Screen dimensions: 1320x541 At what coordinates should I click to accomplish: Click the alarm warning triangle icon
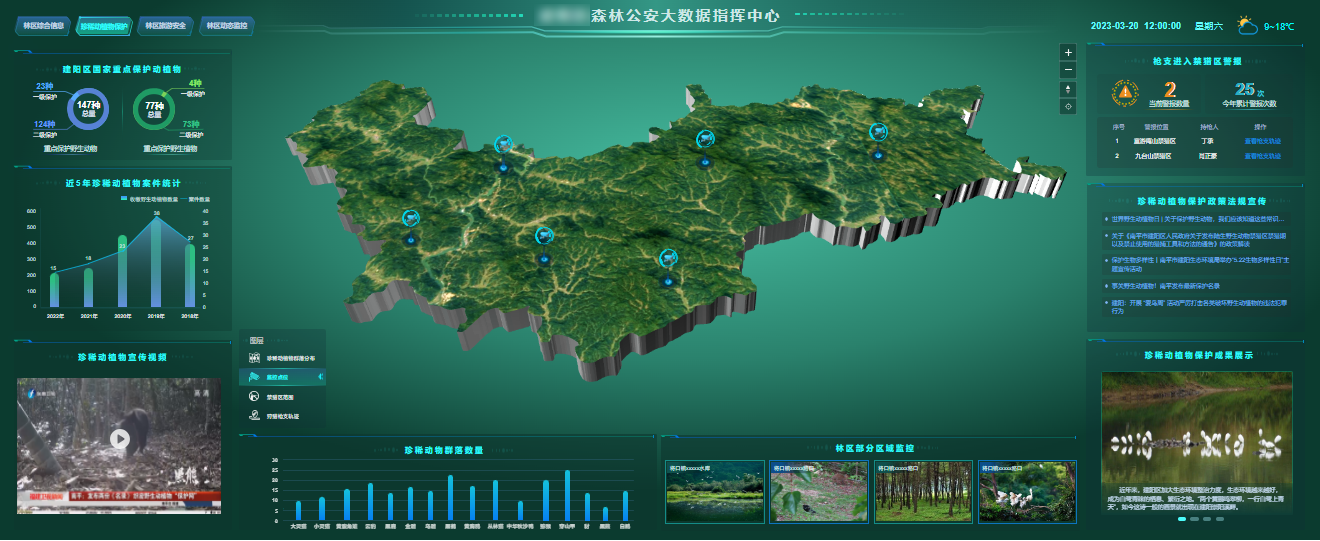click(x=1125, y=92)
